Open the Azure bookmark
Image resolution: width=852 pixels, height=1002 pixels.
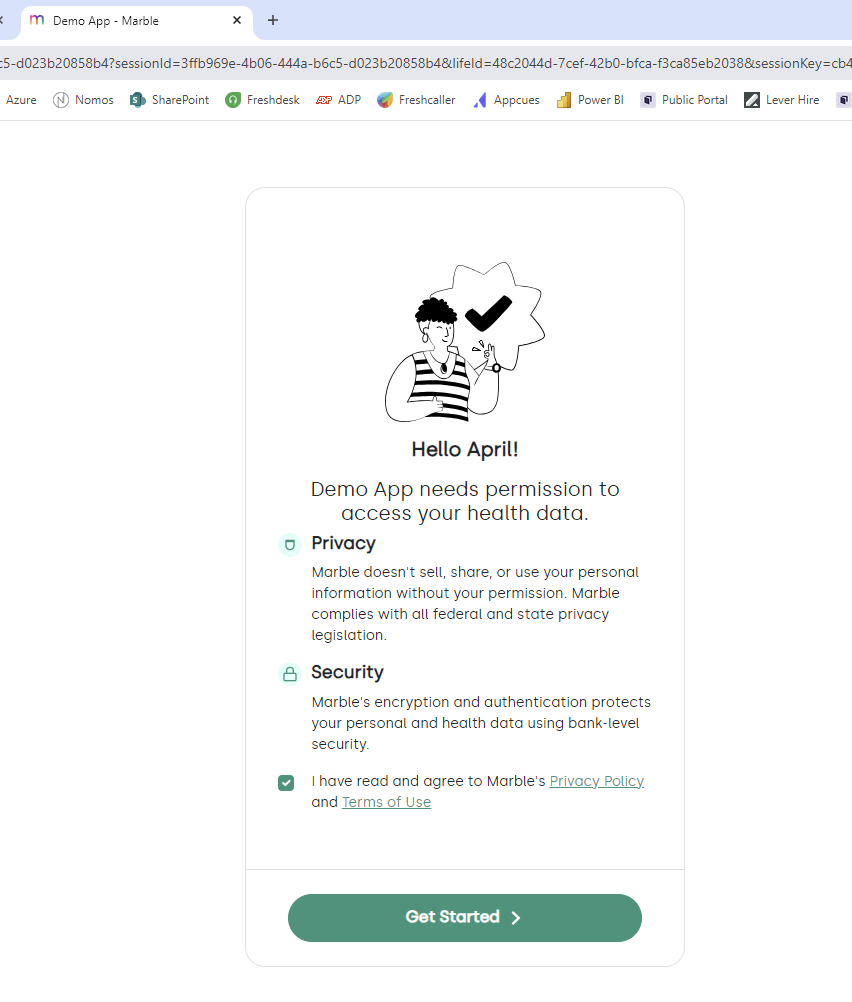[x=21, y=100]
